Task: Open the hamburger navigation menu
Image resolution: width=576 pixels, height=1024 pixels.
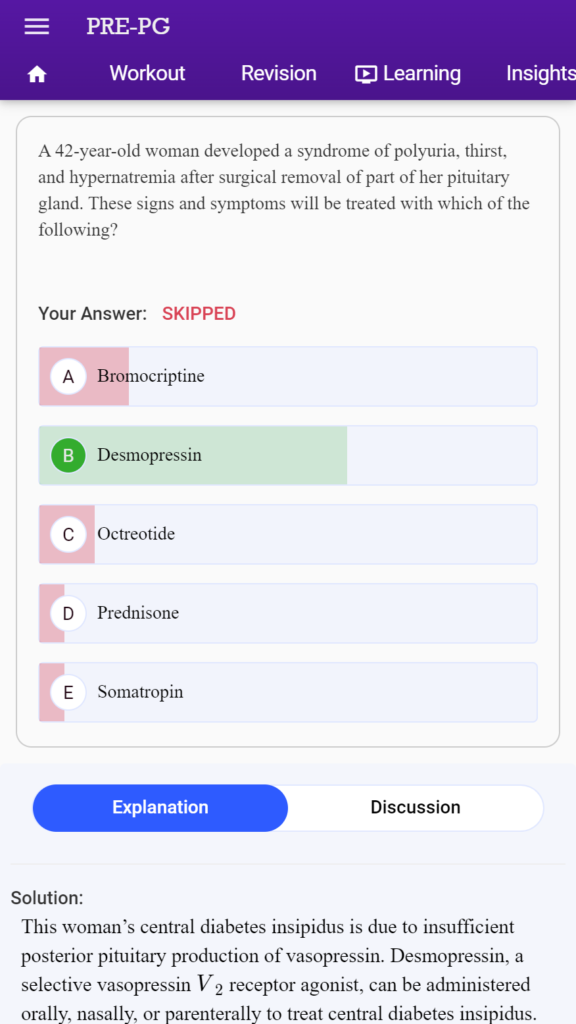Action: point(37,26)
